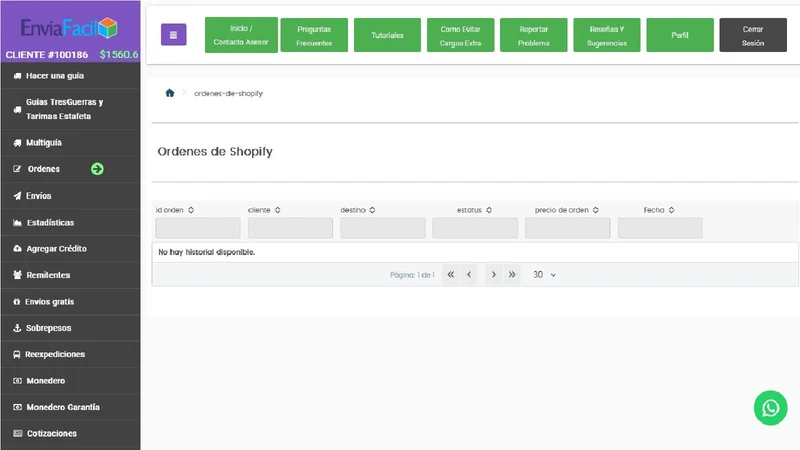Image resolution: width=800 pixels, height=450 pixels.
Task: Click the green arrow beside Ordenes
Action: [x=97, y=169]
